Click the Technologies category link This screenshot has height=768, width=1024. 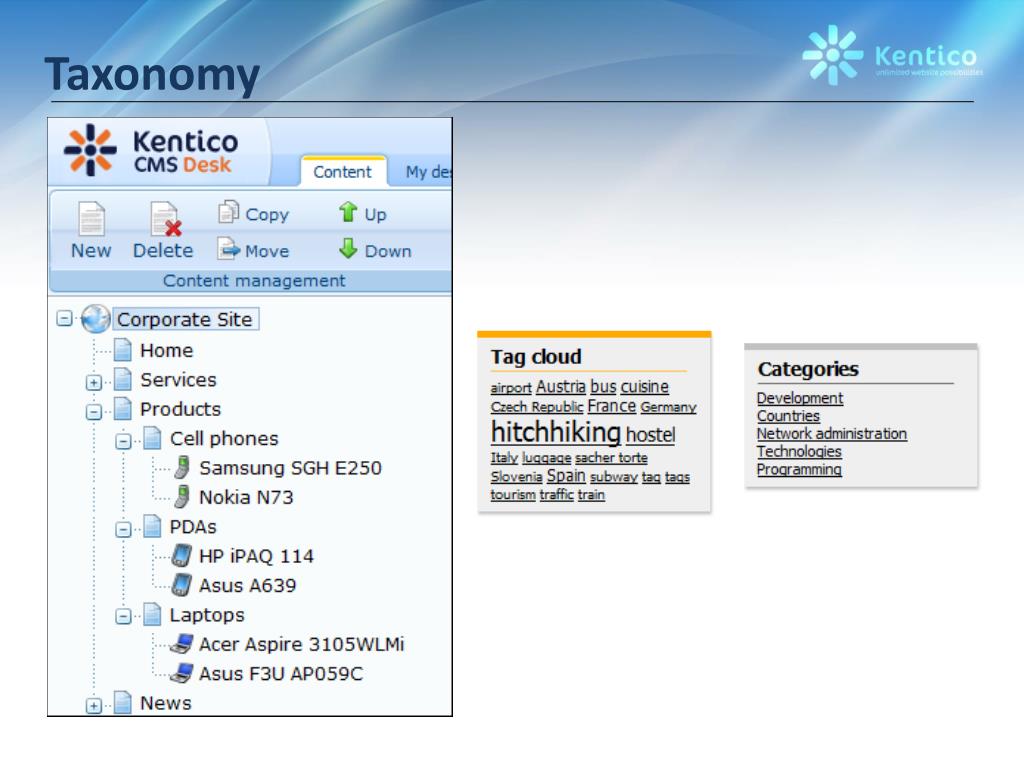point(799,451)
